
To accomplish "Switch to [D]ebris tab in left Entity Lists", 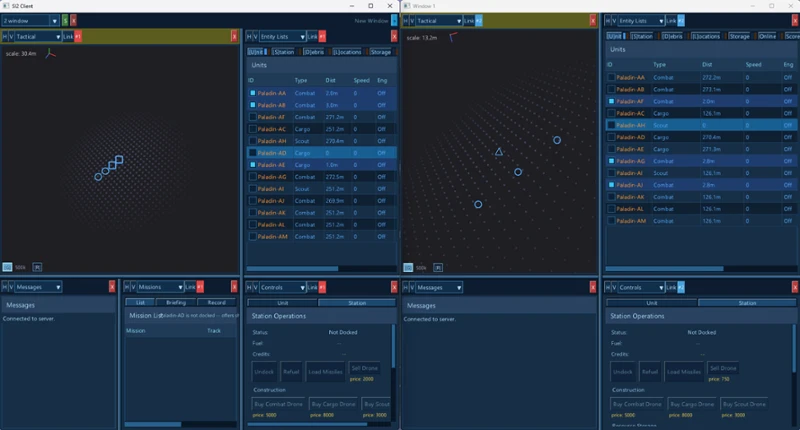I will pos(314,52).
